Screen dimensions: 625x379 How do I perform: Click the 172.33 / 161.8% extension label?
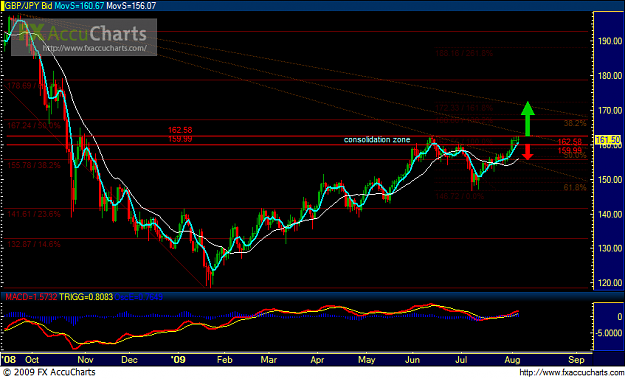(464, 108)
